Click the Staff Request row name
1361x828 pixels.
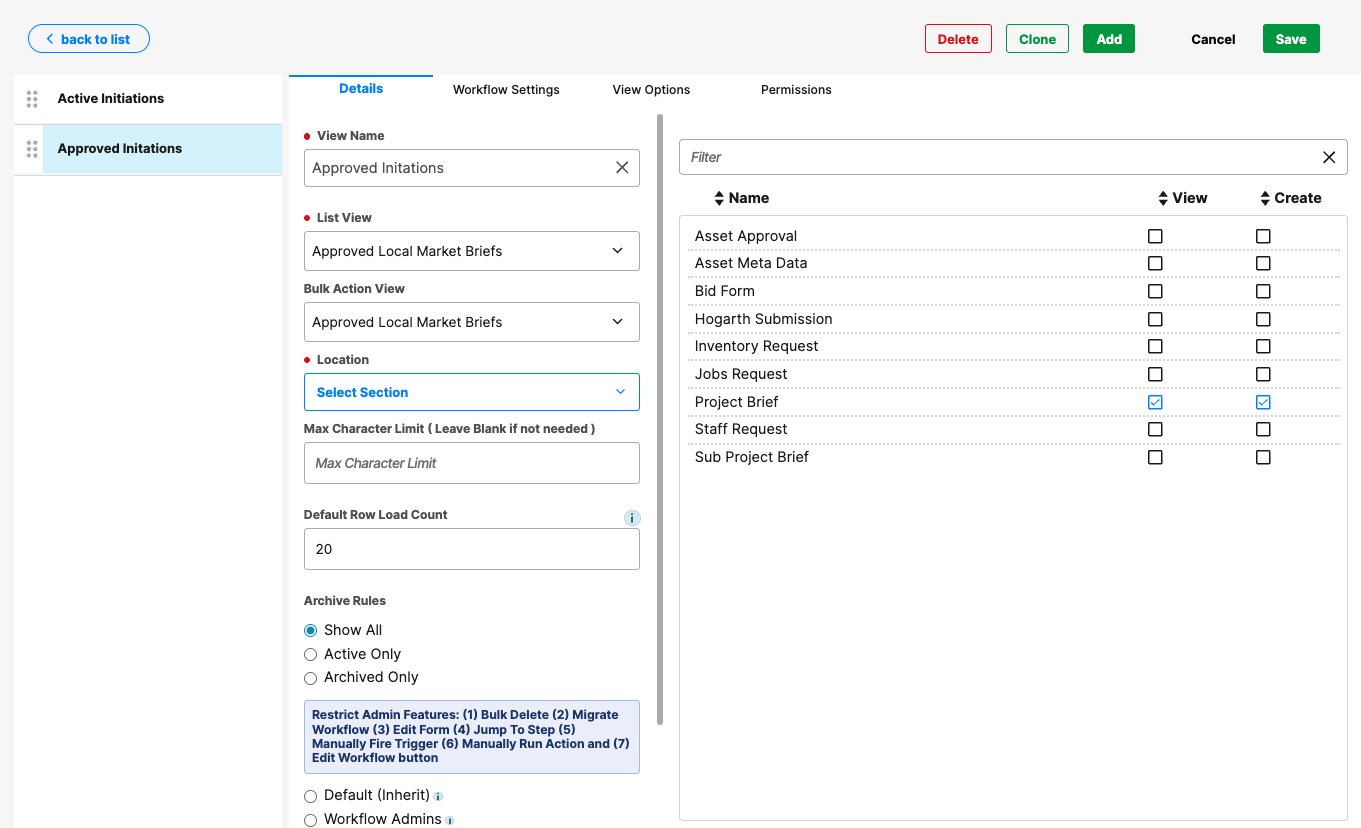pos(741,429)
